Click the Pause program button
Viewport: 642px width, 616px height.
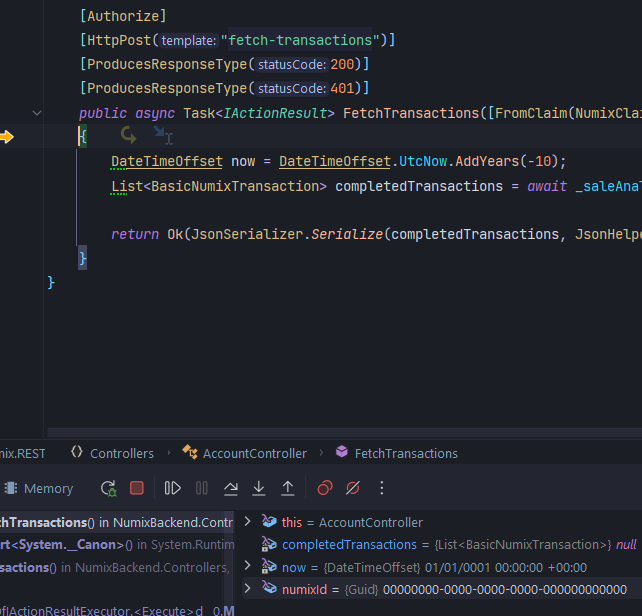201,488
